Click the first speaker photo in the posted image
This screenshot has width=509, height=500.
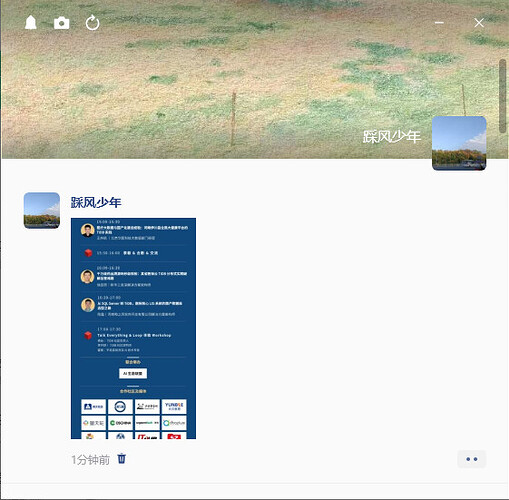(87, 230)
